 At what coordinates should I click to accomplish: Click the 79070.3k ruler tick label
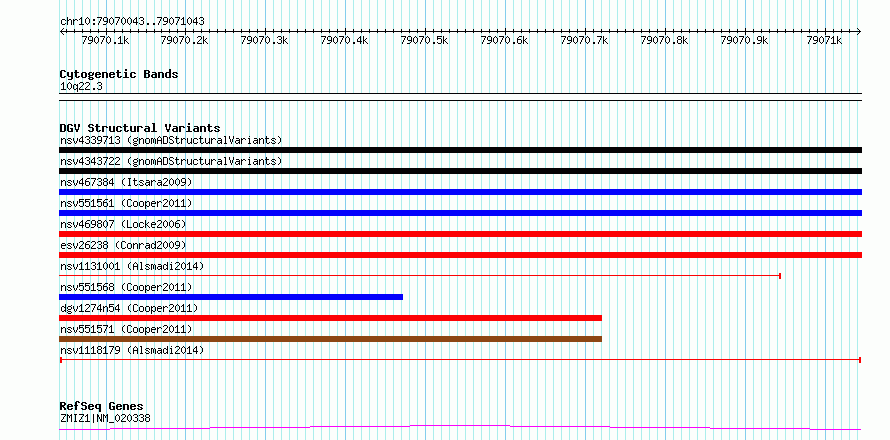point(265,40)
